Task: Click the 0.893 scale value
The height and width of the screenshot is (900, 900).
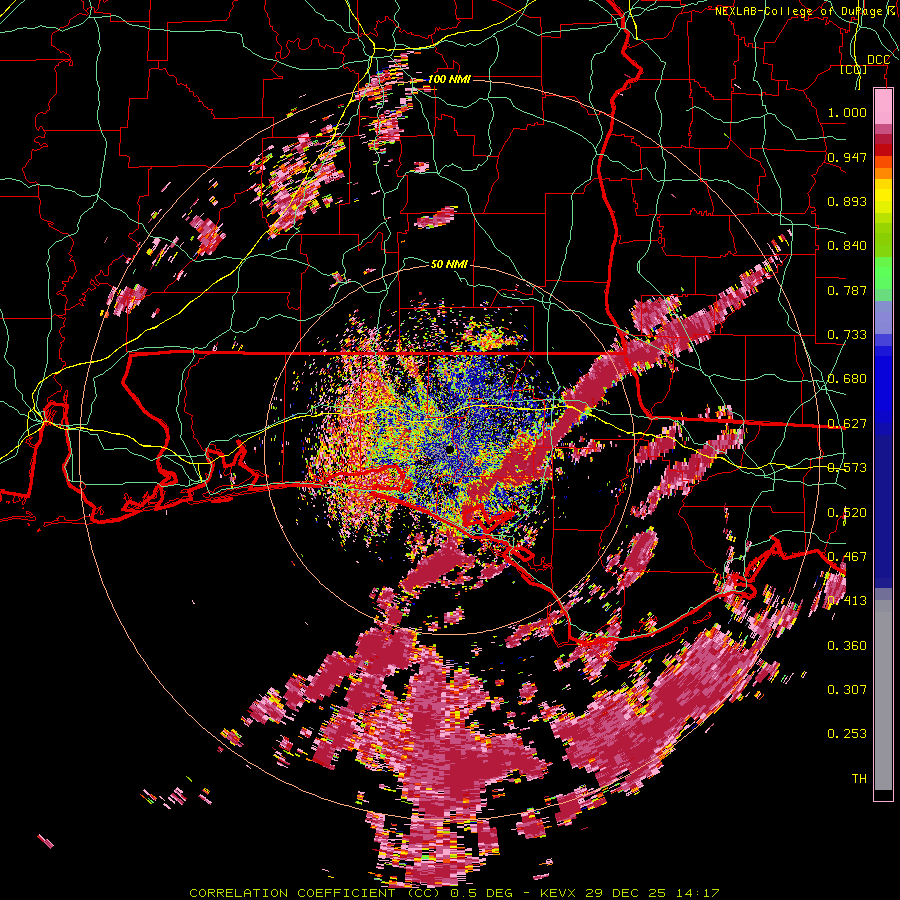Action: (x=847, y=201)
